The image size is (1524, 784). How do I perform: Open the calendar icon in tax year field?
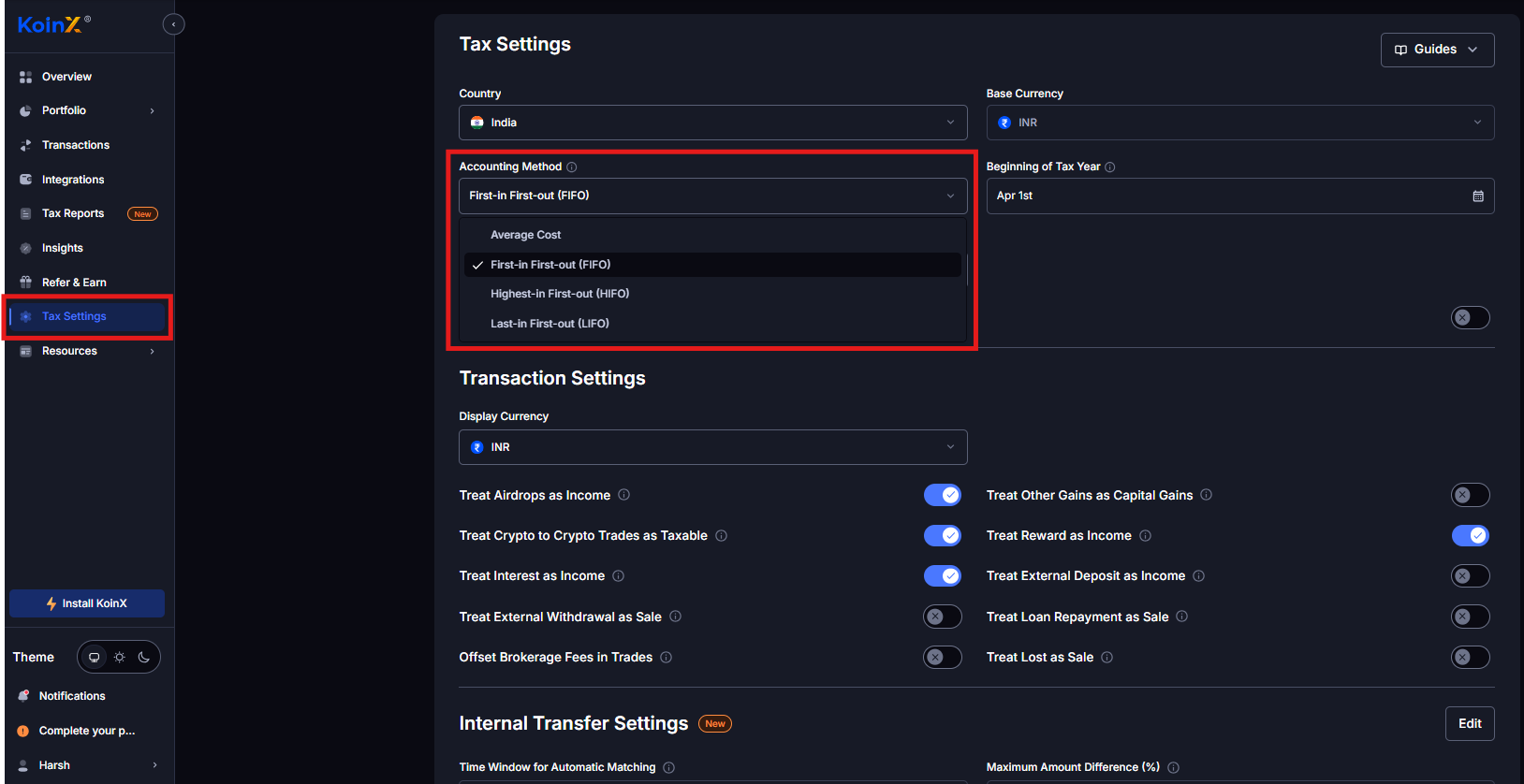[x=1478, y=196]
